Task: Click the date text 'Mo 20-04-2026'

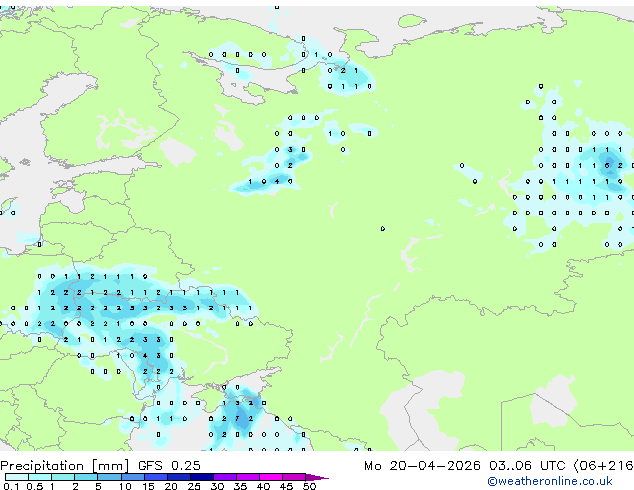Action: pyautogui.click(x=422, y=466)
